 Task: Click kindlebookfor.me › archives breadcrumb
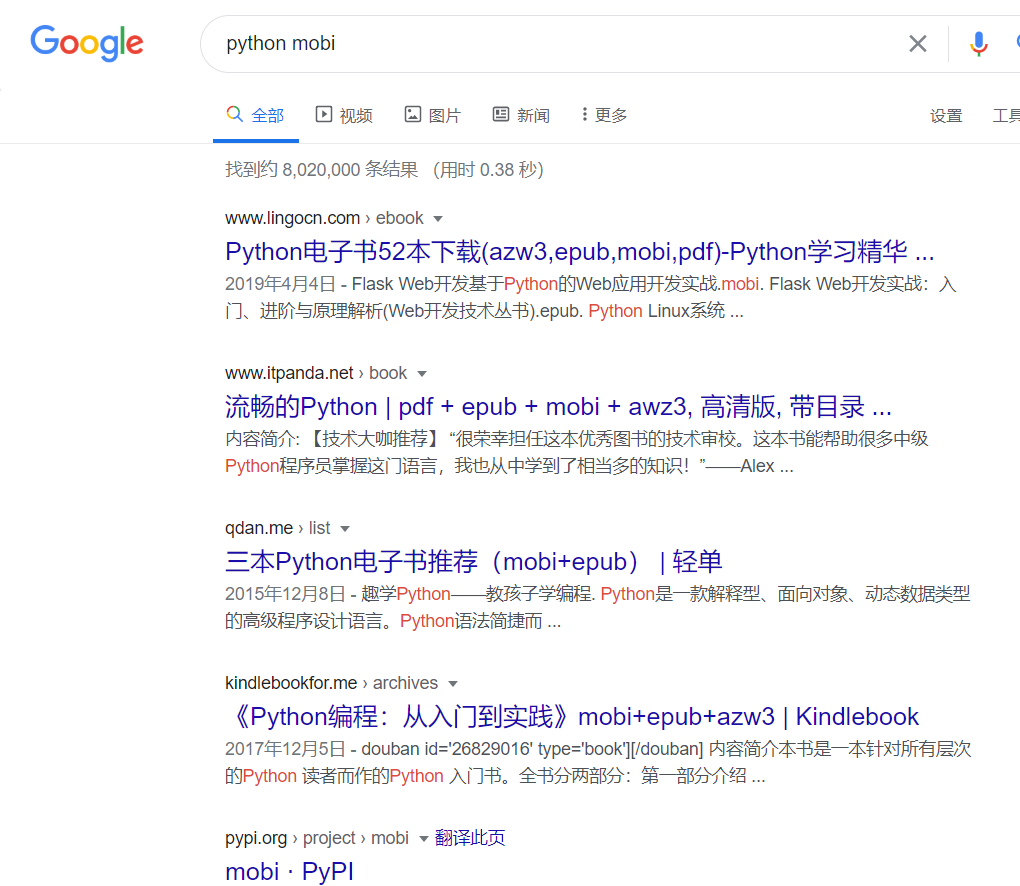332,683
